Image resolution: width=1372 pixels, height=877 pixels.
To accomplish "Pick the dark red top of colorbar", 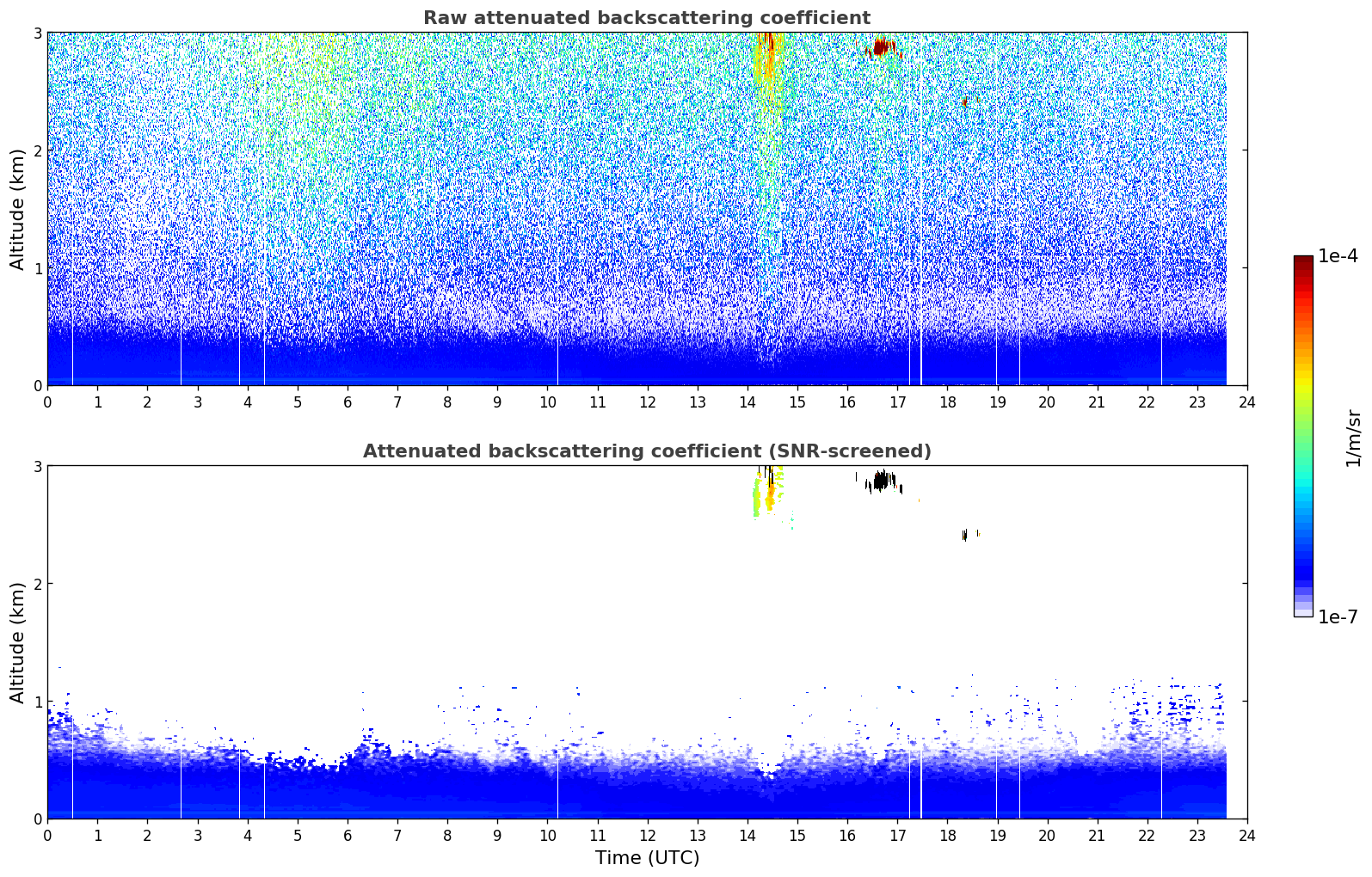I will [x=1302, y=261].
